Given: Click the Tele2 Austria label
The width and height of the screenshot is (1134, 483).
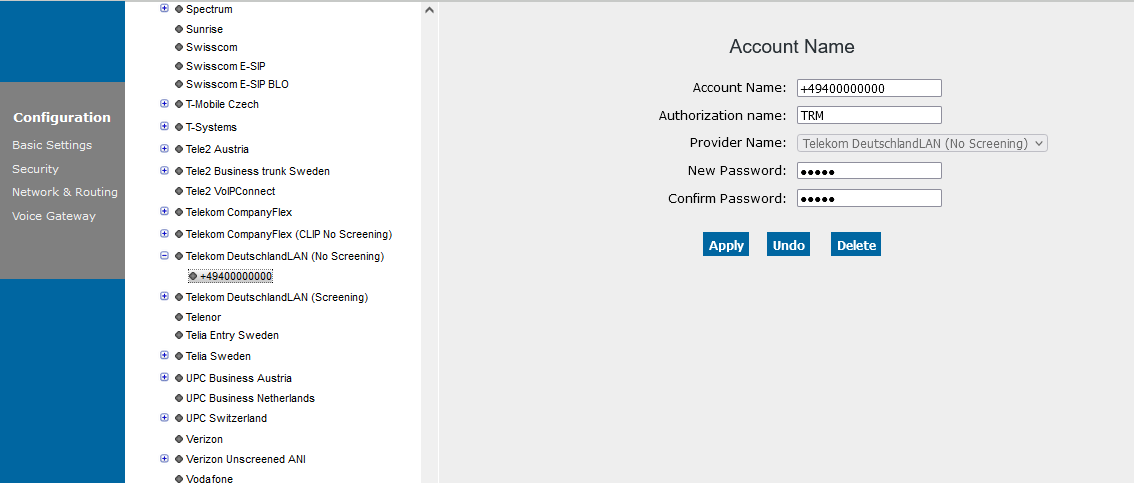Looking at the screenshot, I should coord(217,149).
